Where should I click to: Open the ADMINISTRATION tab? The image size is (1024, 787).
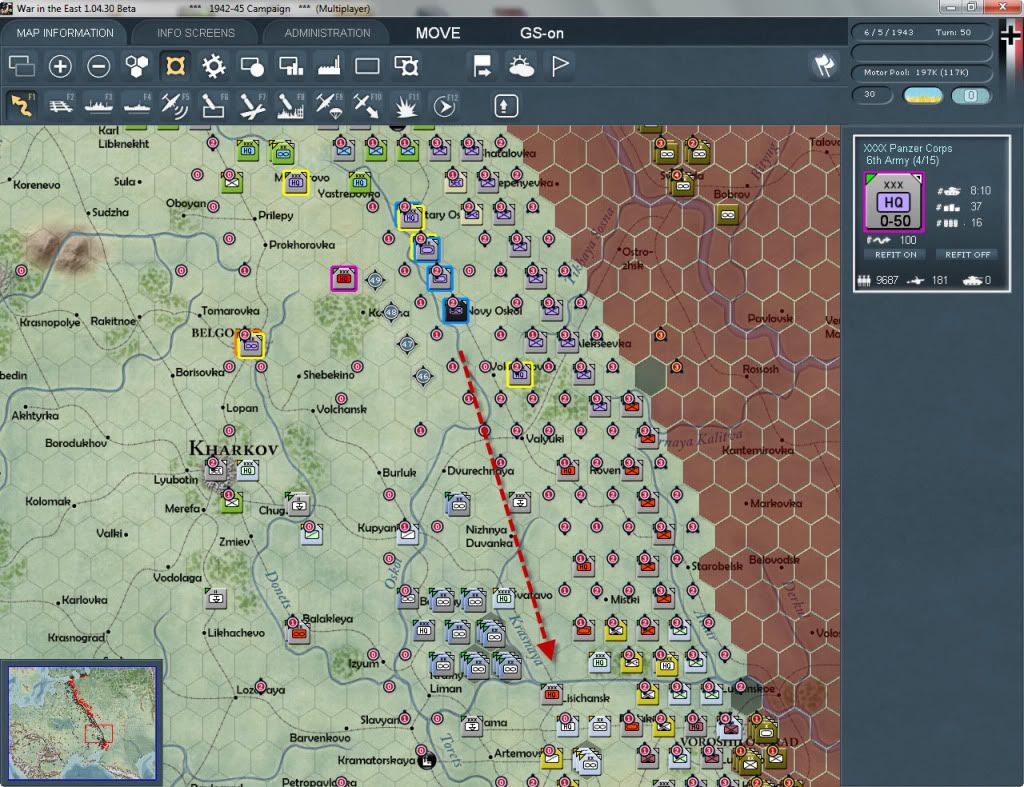click(x=327, y=33)
